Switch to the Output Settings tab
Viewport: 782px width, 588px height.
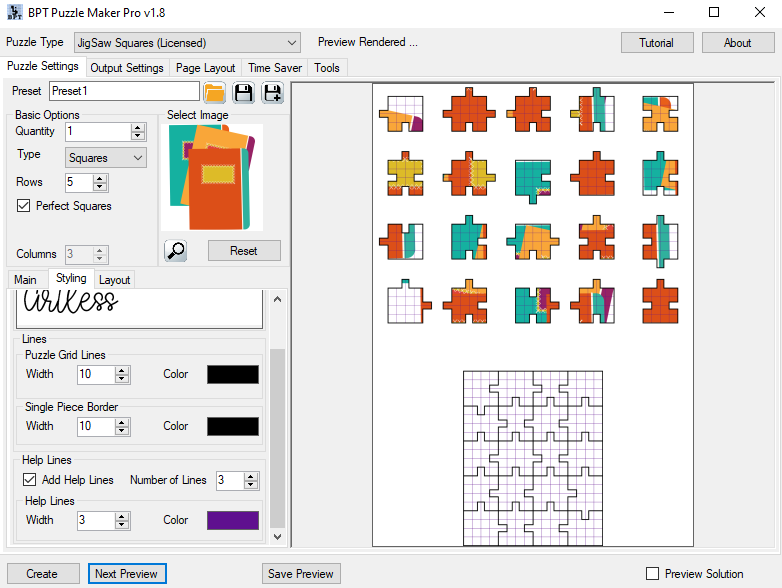127,68
